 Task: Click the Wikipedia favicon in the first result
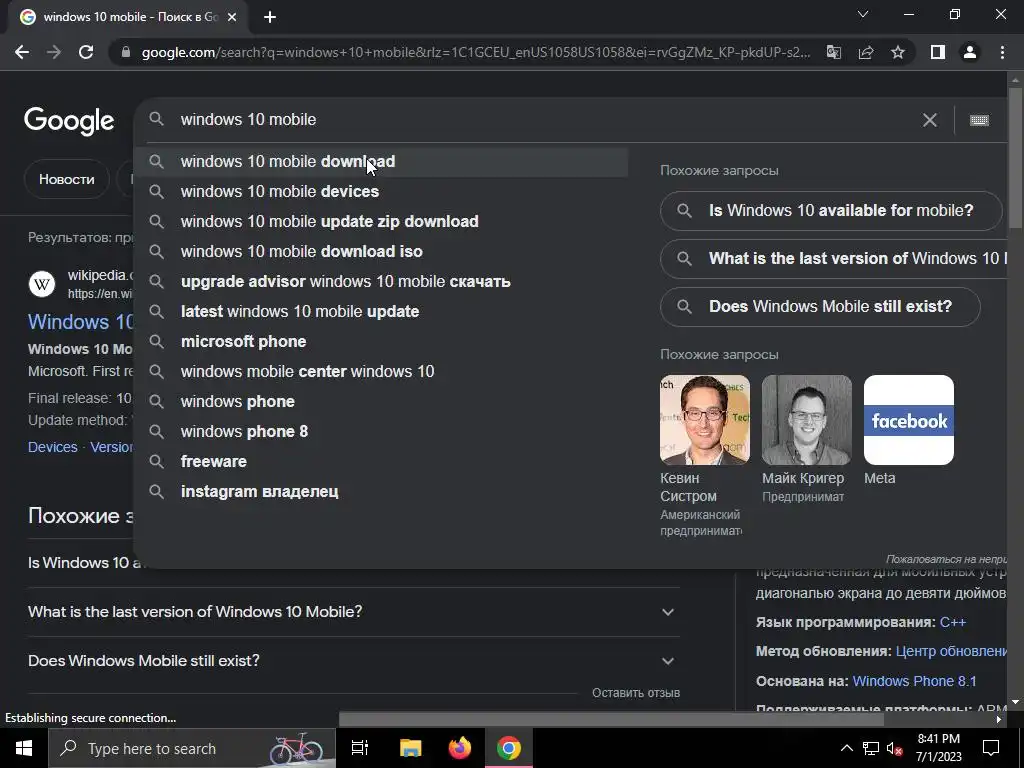(x=42, y=284)
